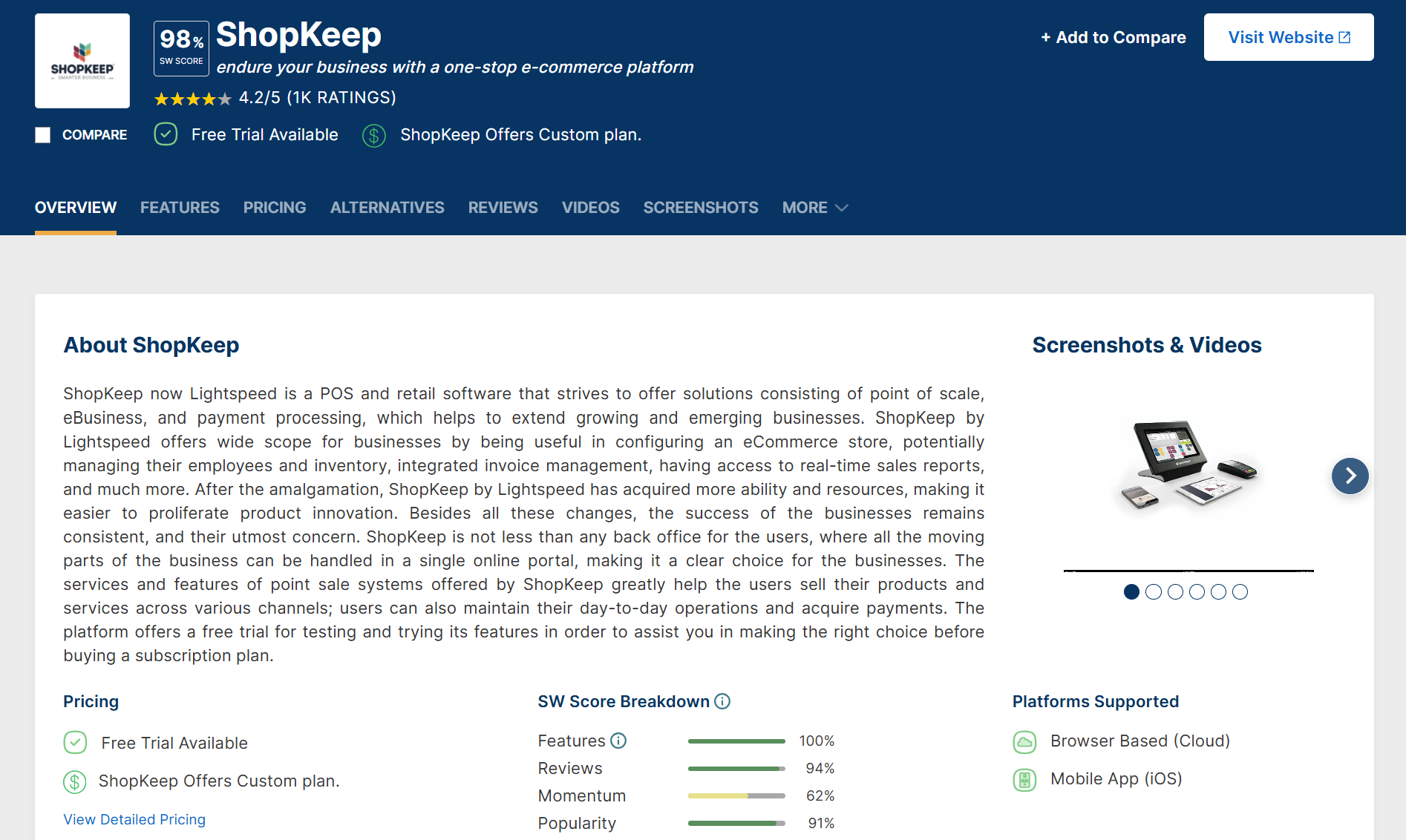Tick the COMPARE checkbox
1406x840 pixels.
tap(42, 135)
